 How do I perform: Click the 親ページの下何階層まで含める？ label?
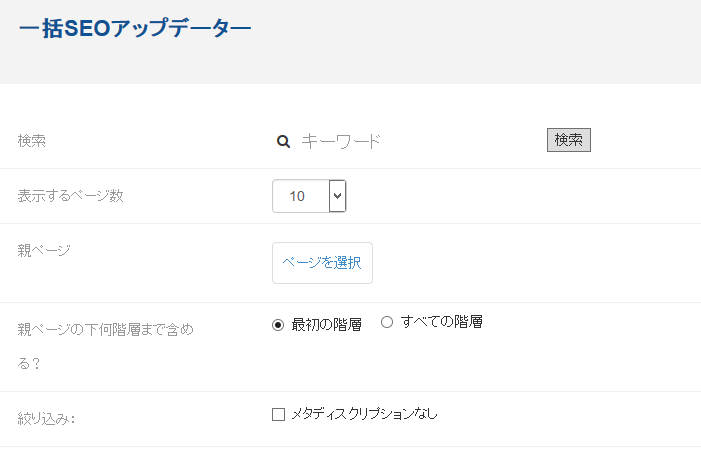[106, 347]
